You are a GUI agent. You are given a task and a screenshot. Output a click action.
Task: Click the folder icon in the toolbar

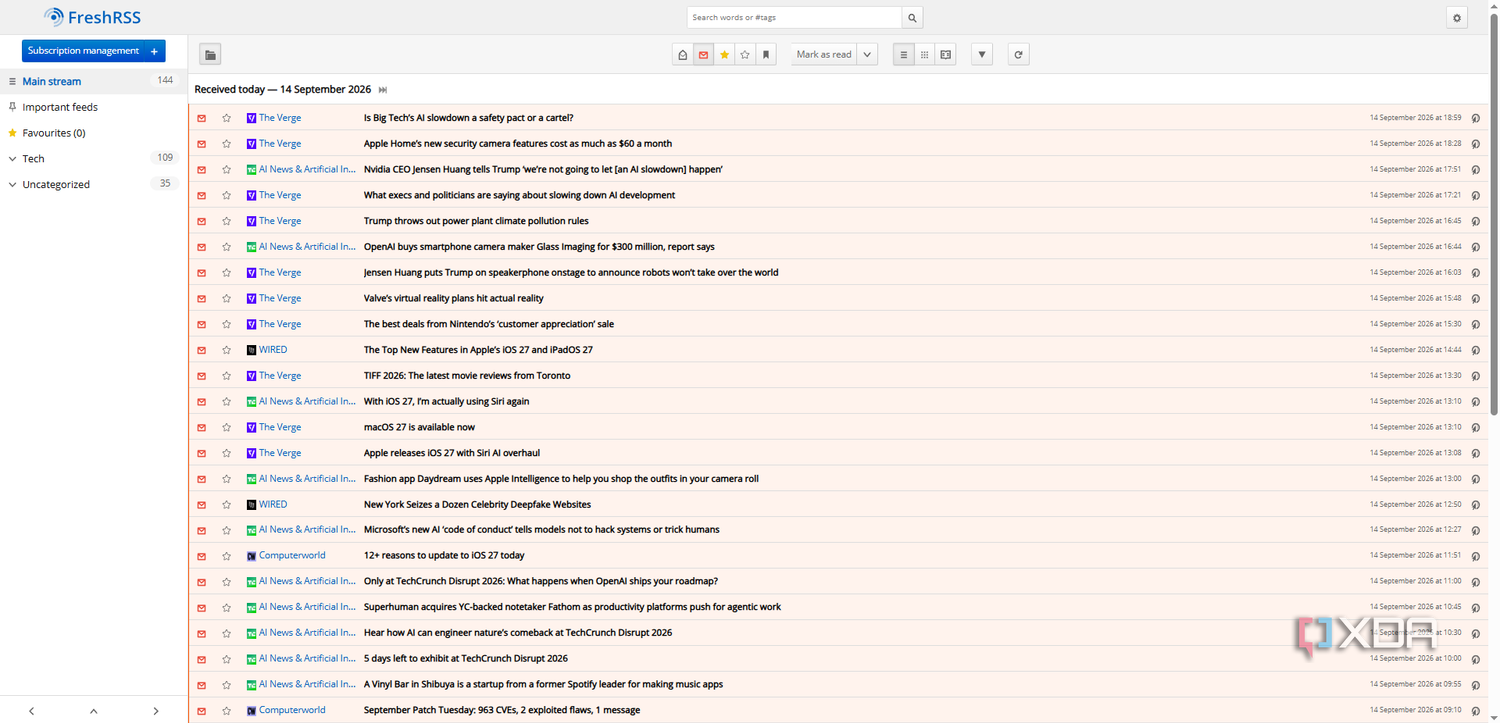210,55
